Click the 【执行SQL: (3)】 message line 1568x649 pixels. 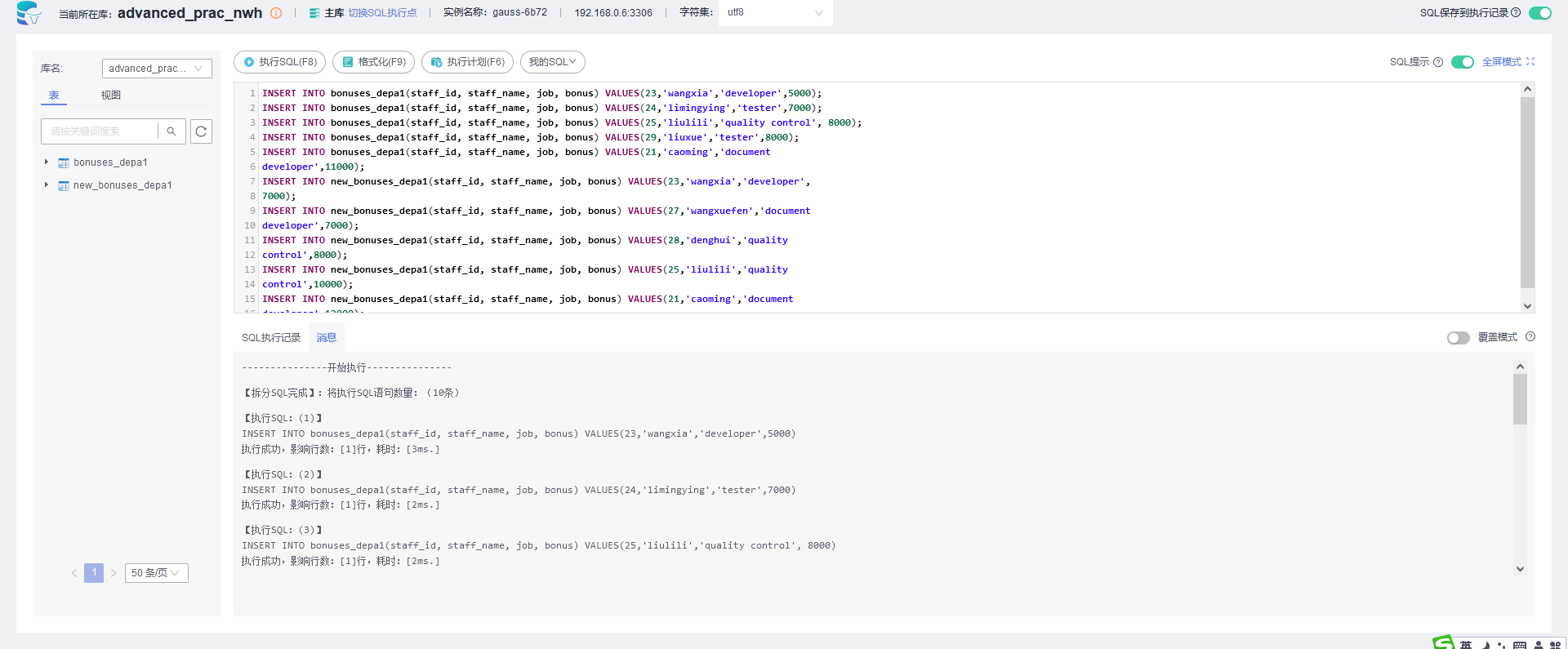283,530
